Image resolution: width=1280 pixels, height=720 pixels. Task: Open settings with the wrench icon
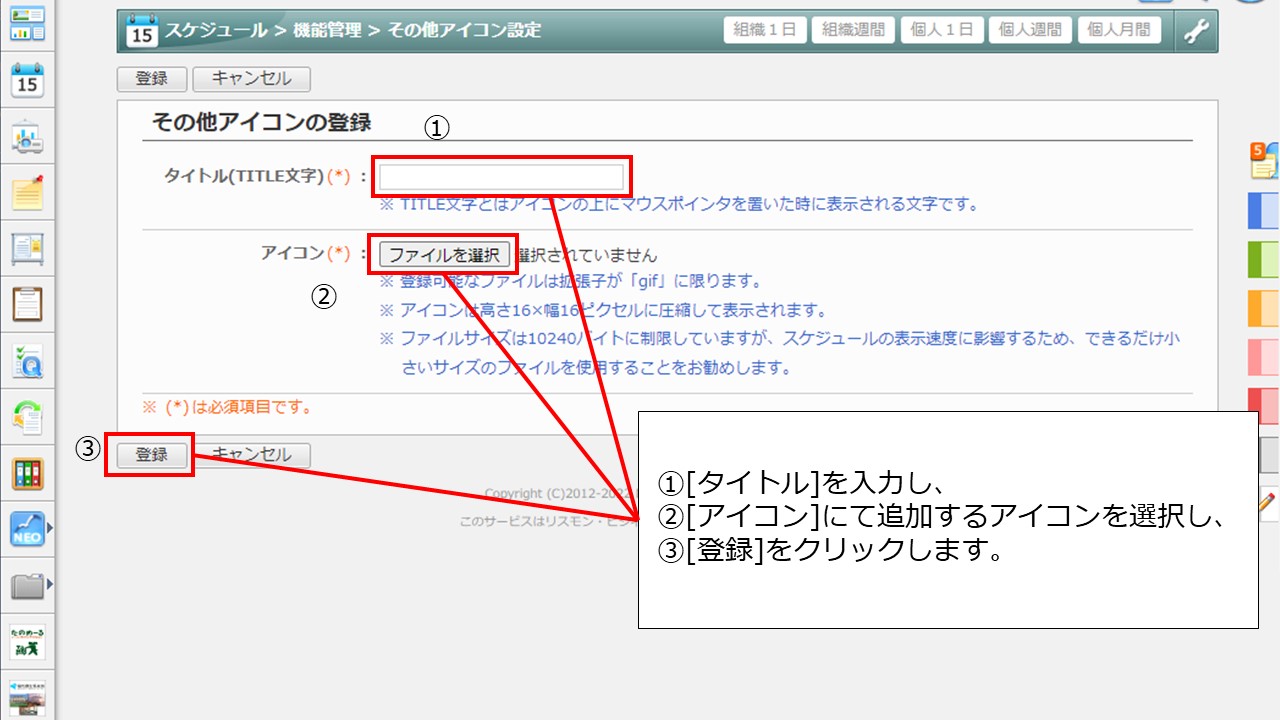pyautogui.click(x=1197, y=31)
